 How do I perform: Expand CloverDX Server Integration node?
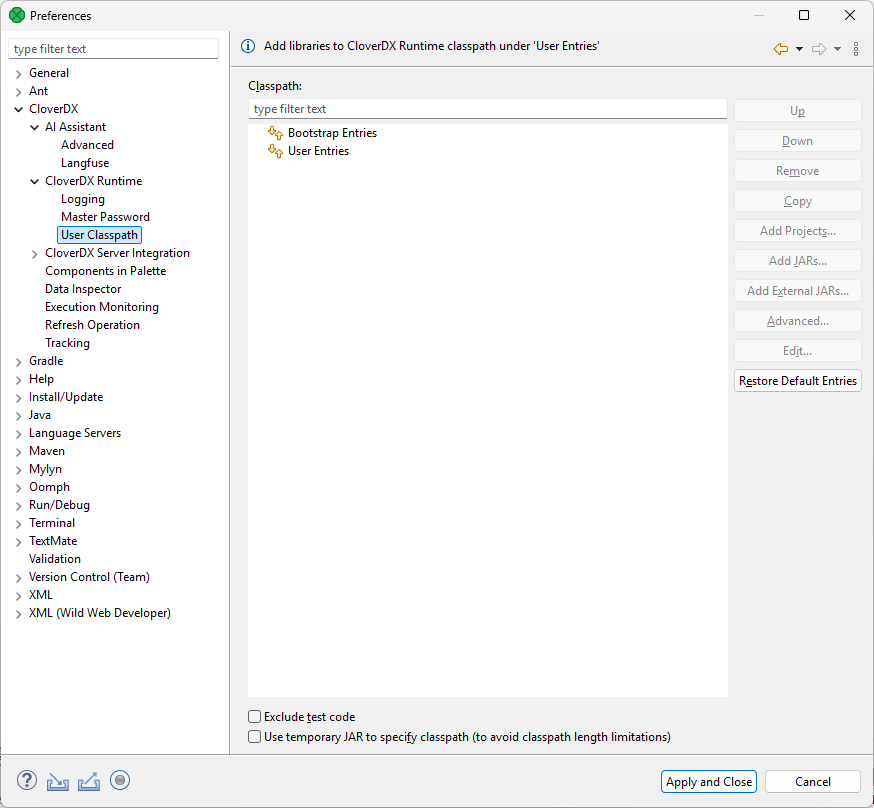pyautogui.click(x=35, y=254)
